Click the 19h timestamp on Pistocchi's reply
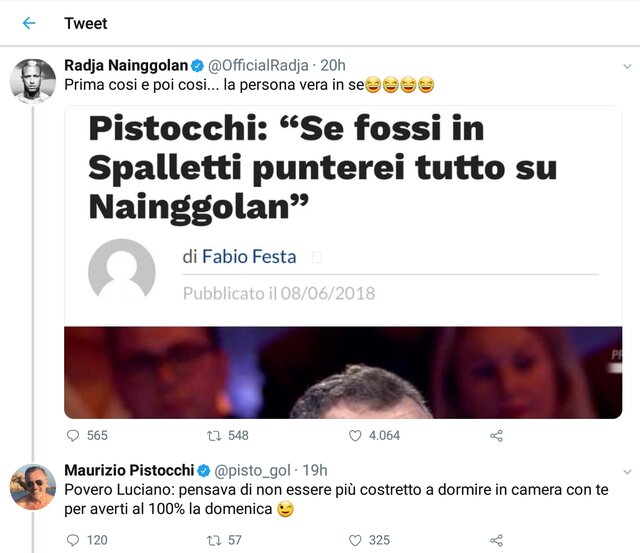The image size is (640, 553). (x=314, y=470)
